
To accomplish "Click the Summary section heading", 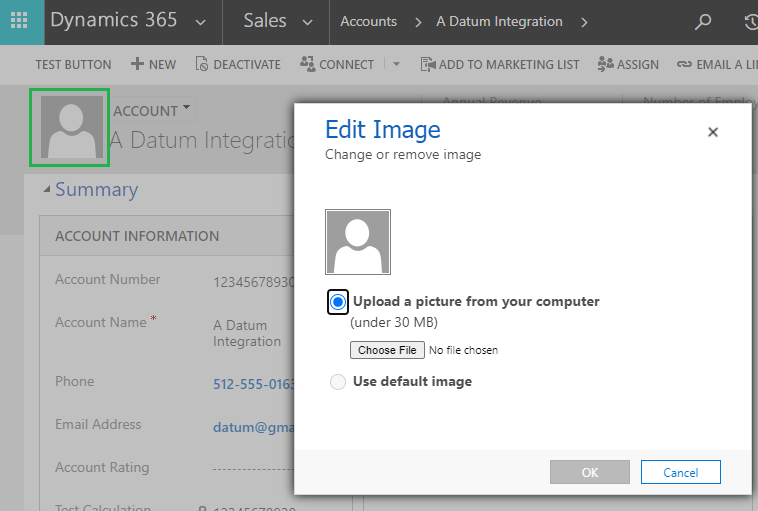I will [97, 190].
